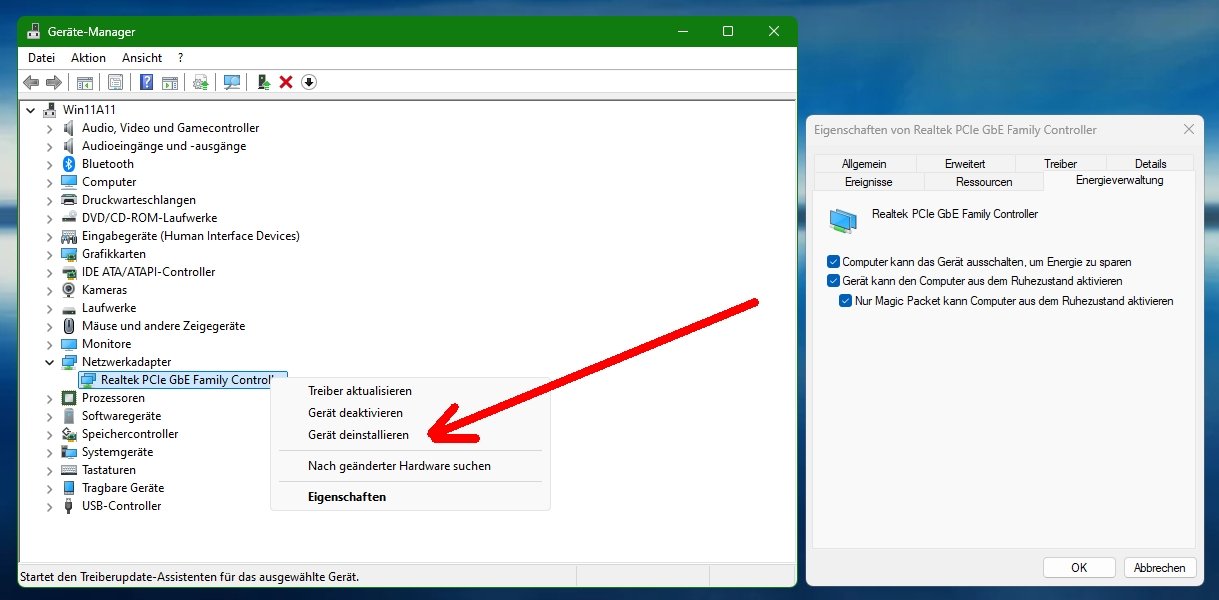The height and width of the screenshot is (600, 1219).
Task: Collapse the Netzwerkadapter category
Action: [x=50, y=362]
